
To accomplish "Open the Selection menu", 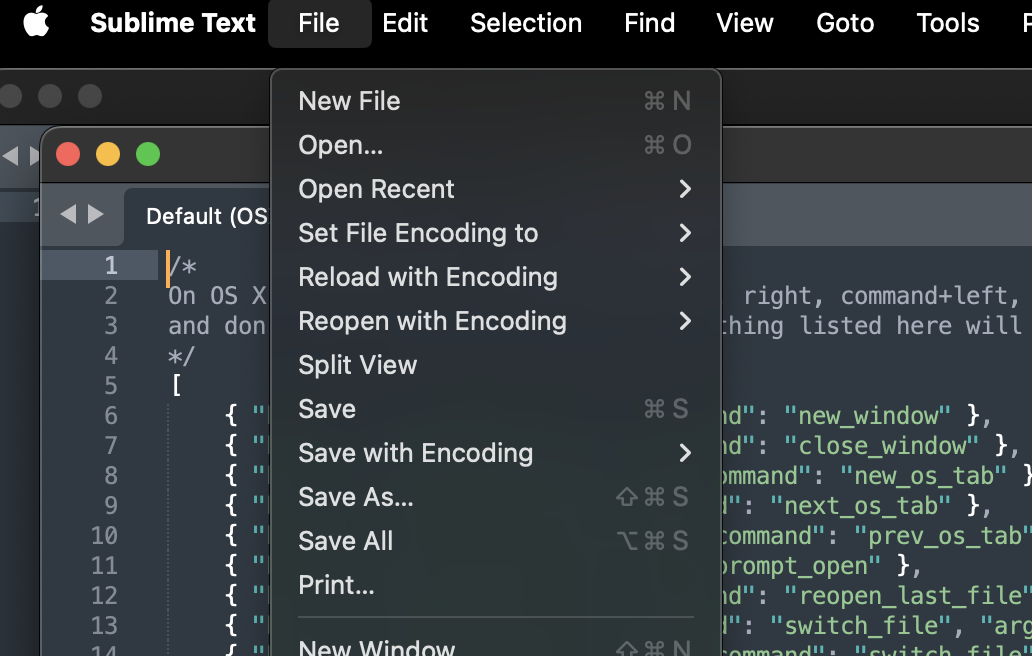I will point(526,23).
